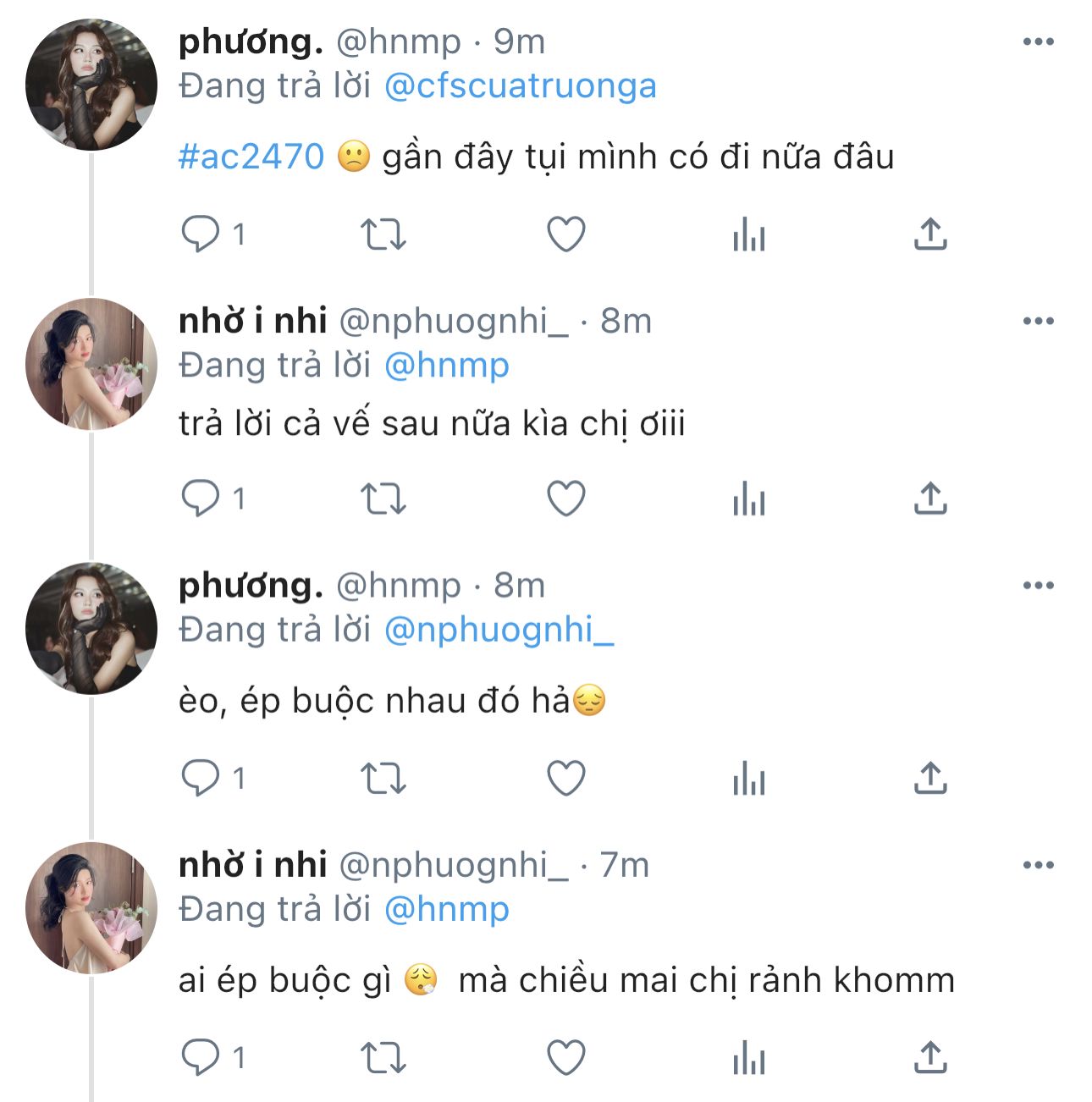
Task: Retweet phương's #ac2470 tweet
Action: pyautogui.click(x=383, y=234)
